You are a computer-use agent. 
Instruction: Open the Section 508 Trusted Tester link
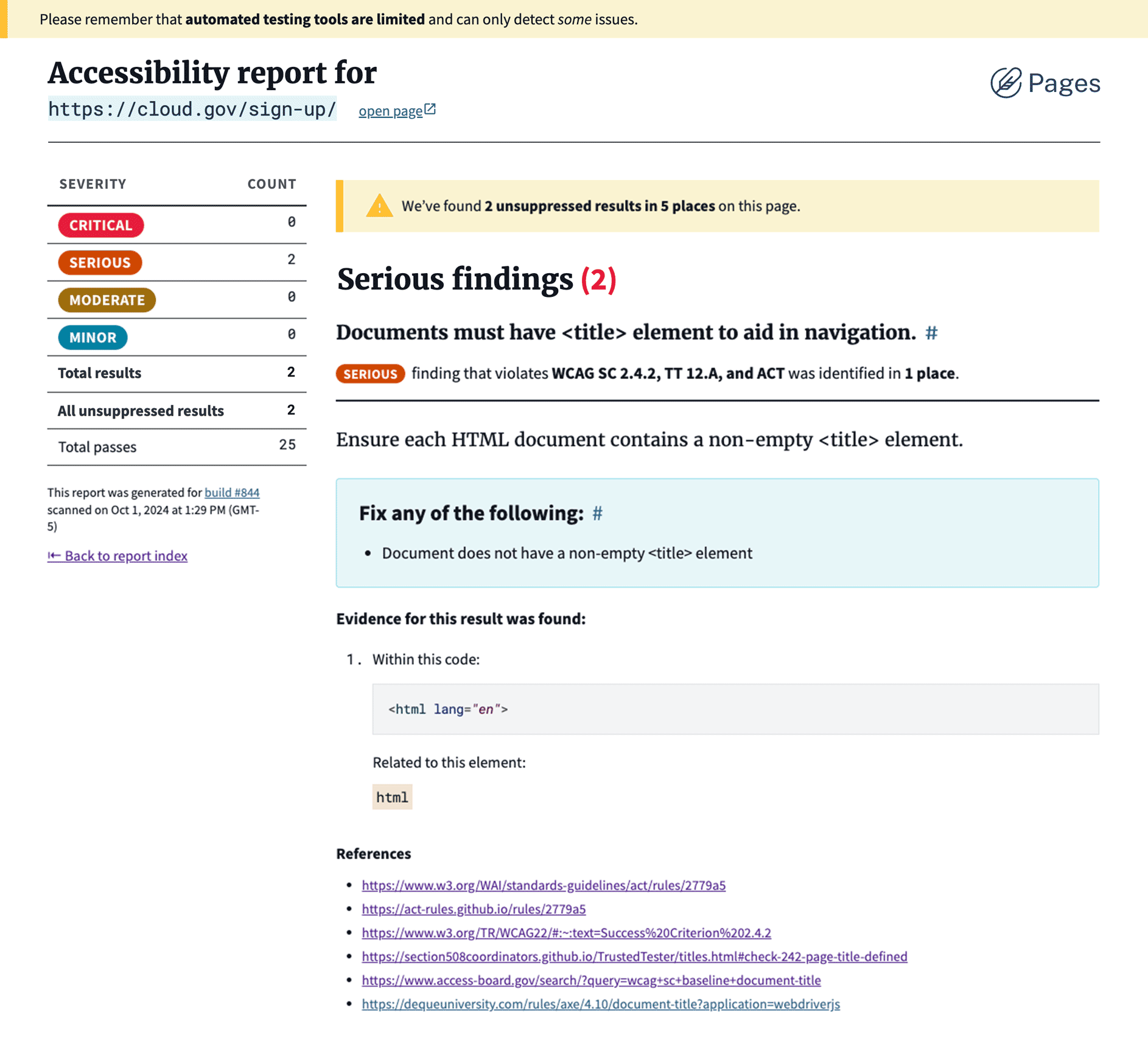(x=634, y=956)
